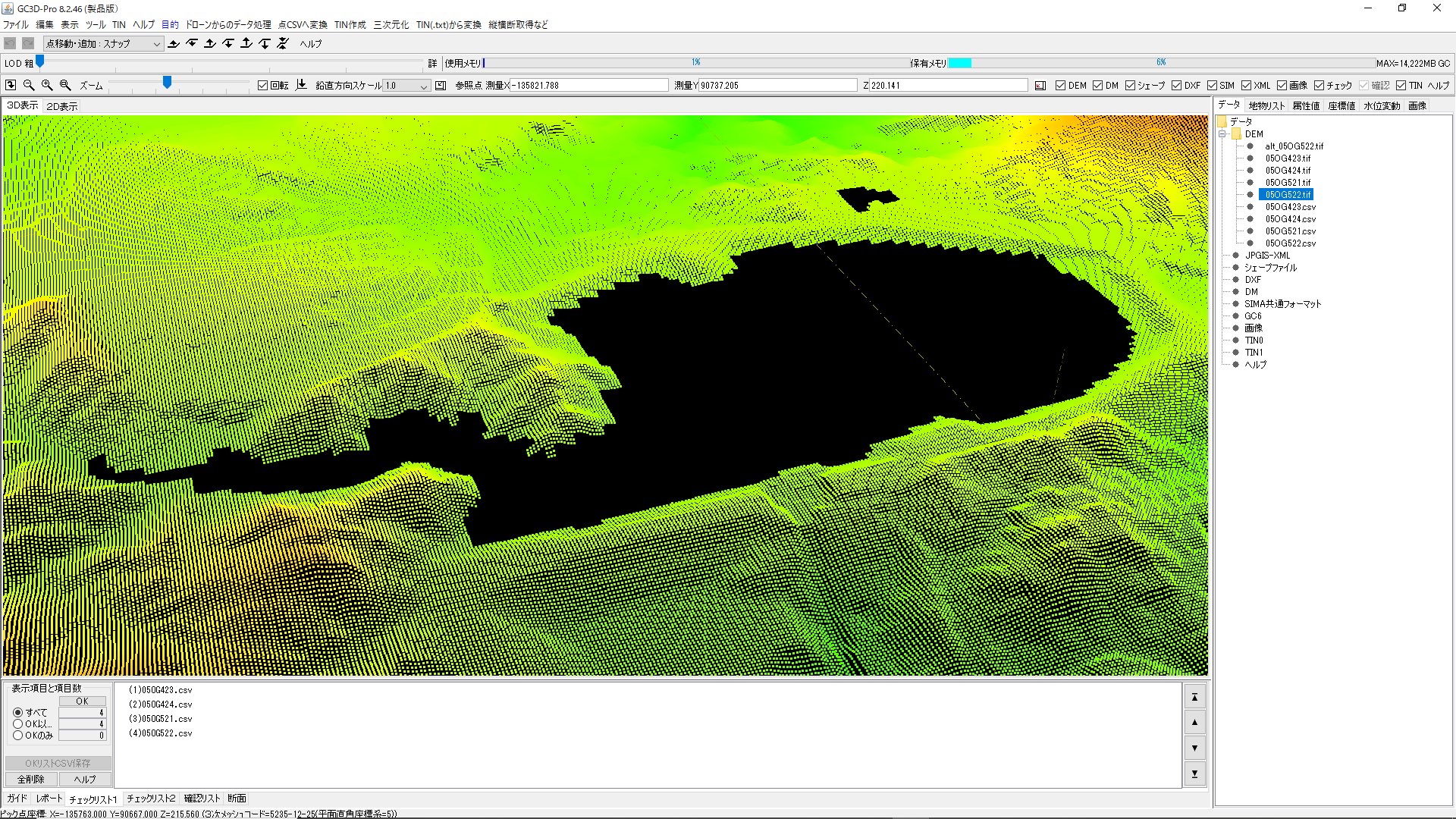Select the OKのみ radio button
This screenshot has width=1456, height=819.
[18, 736]
